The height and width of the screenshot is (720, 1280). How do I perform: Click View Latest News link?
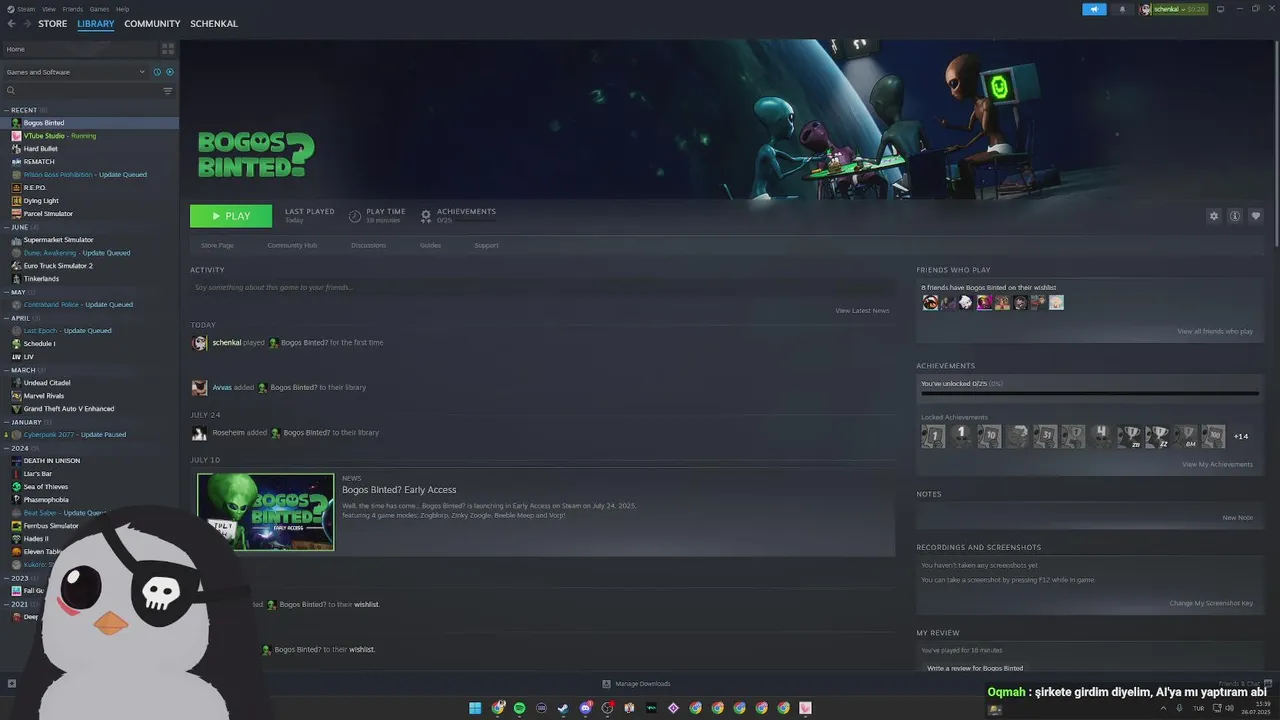[862, 311]
